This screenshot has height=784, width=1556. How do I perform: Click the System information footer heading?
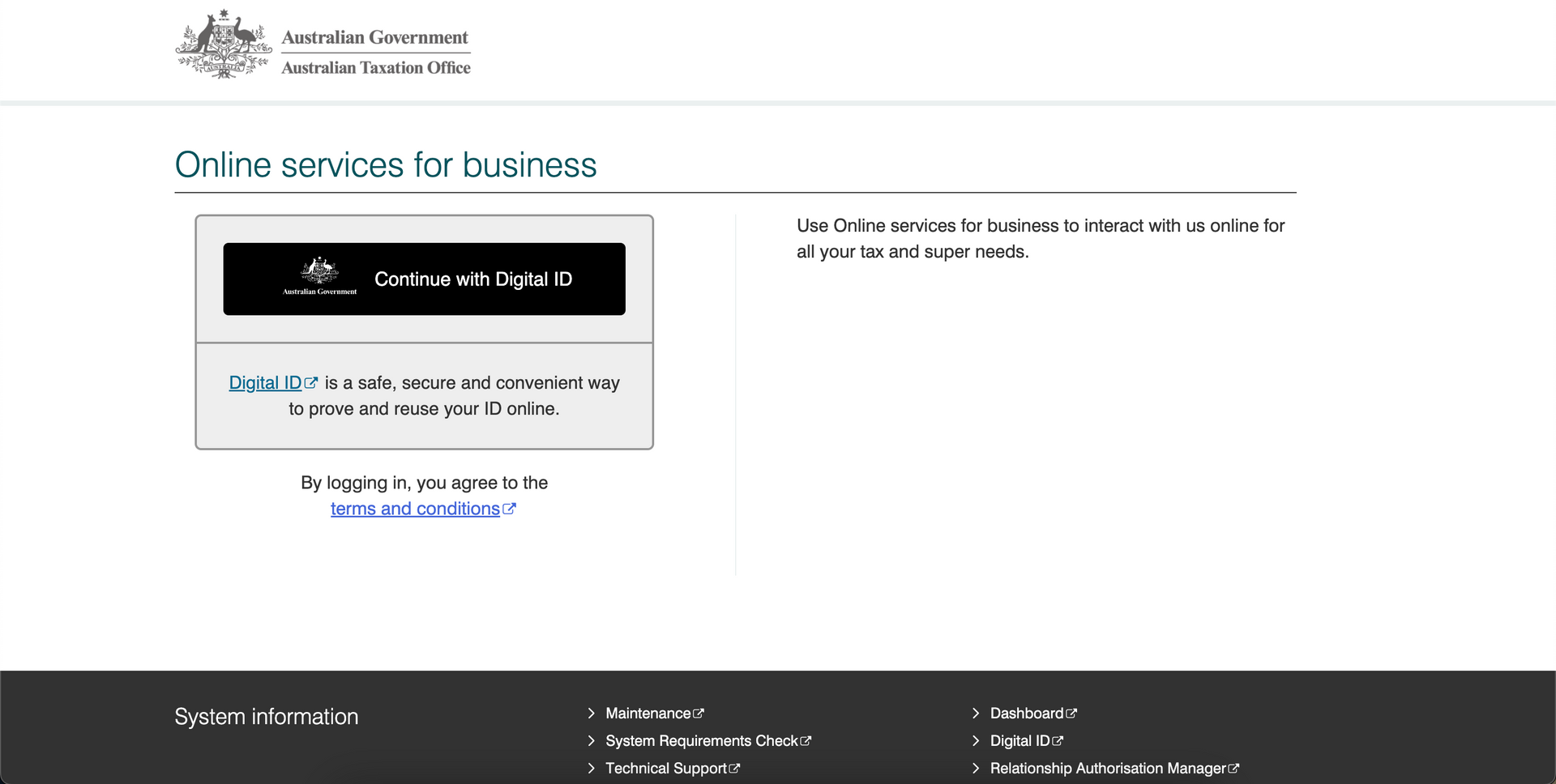pos(267,717)
